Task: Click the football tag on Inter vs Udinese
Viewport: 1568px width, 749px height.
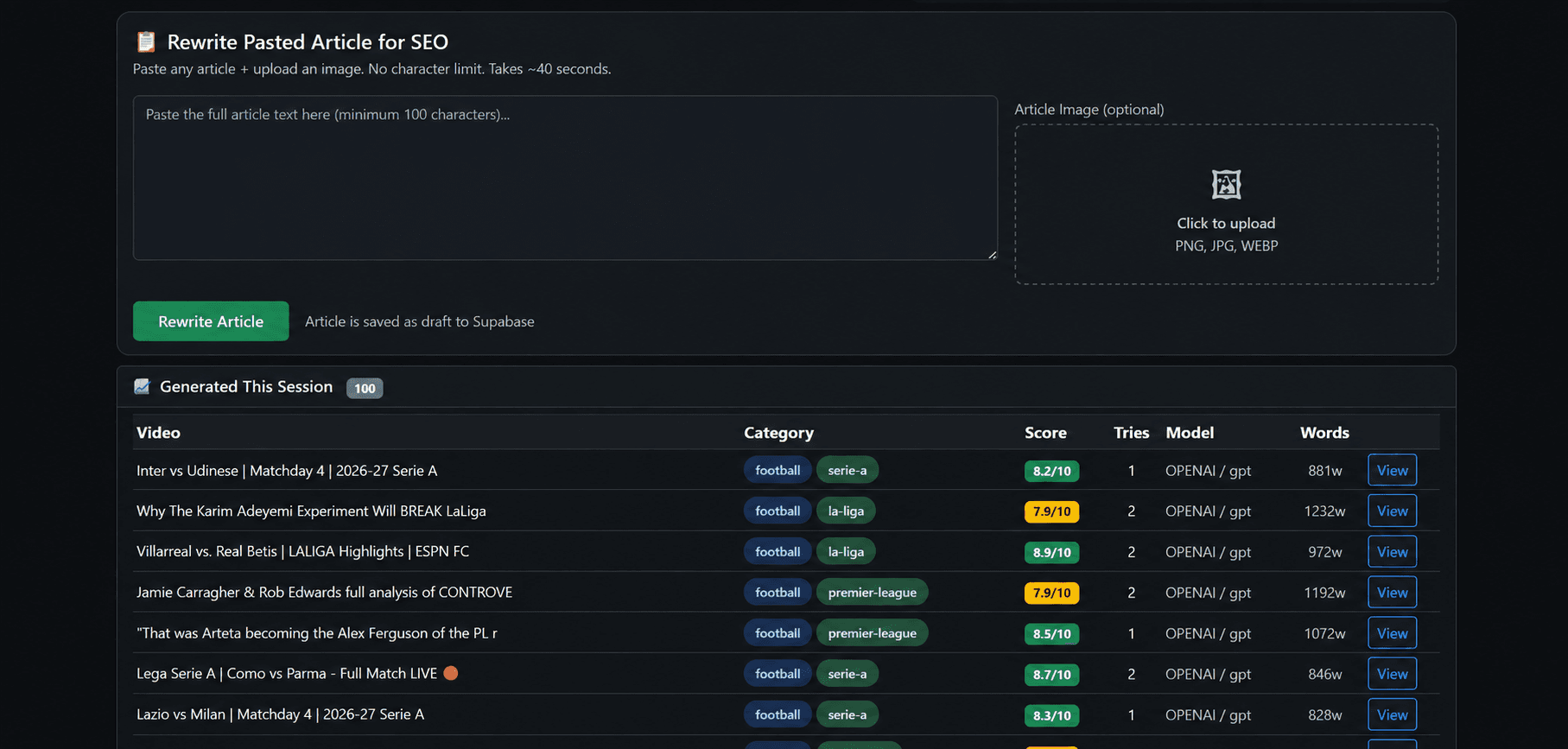Action: pyautogui.click(x=778, y=470)
